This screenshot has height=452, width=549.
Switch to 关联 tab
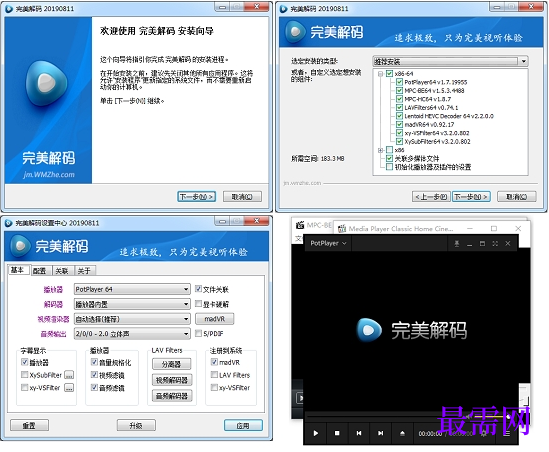click(62, 271)
